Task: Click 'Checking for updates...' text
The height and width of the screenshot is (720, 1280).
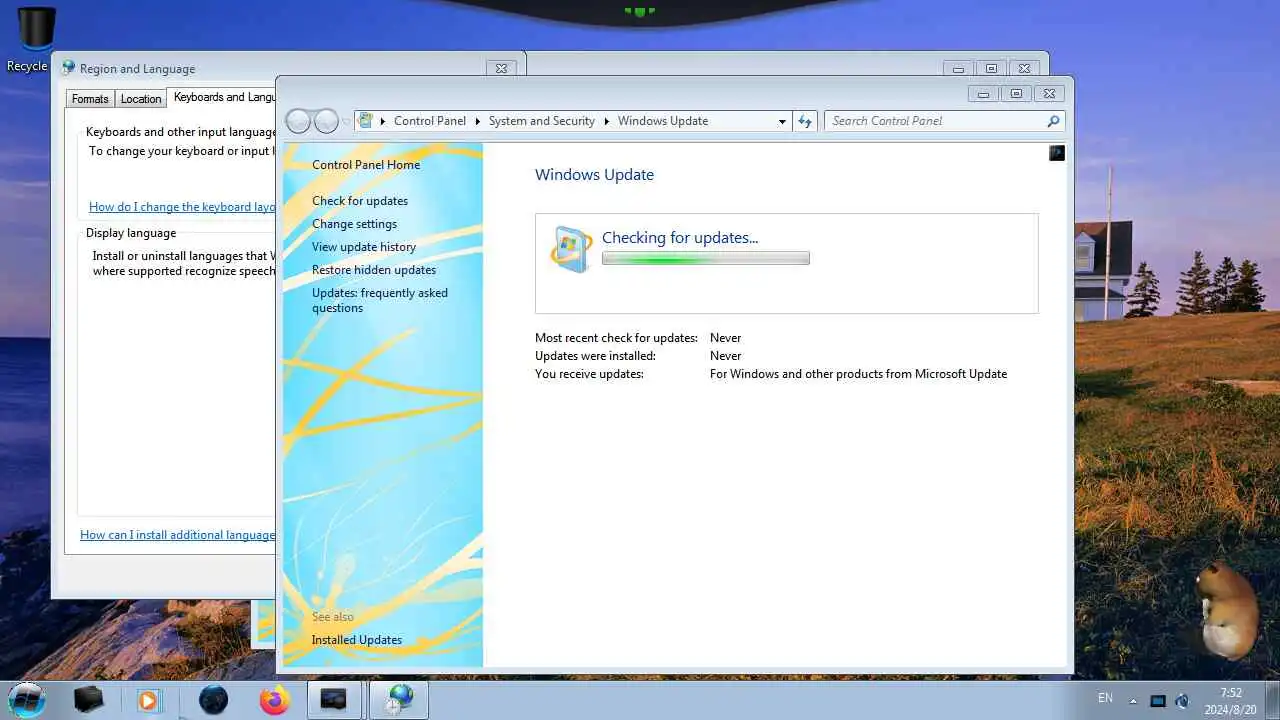Action: (680, 238)
